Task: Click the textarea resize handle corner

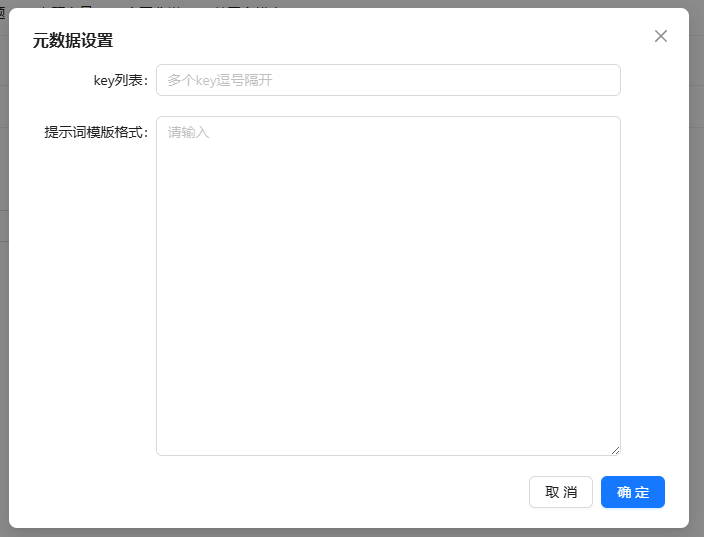Action: 615,450
